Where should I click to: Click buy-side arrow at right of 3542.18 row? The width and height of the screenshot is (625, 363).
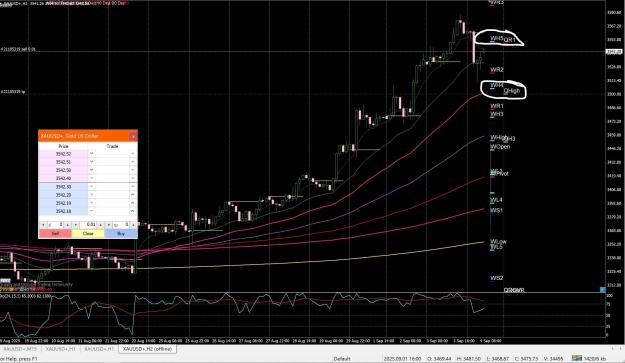click(133, 211)
